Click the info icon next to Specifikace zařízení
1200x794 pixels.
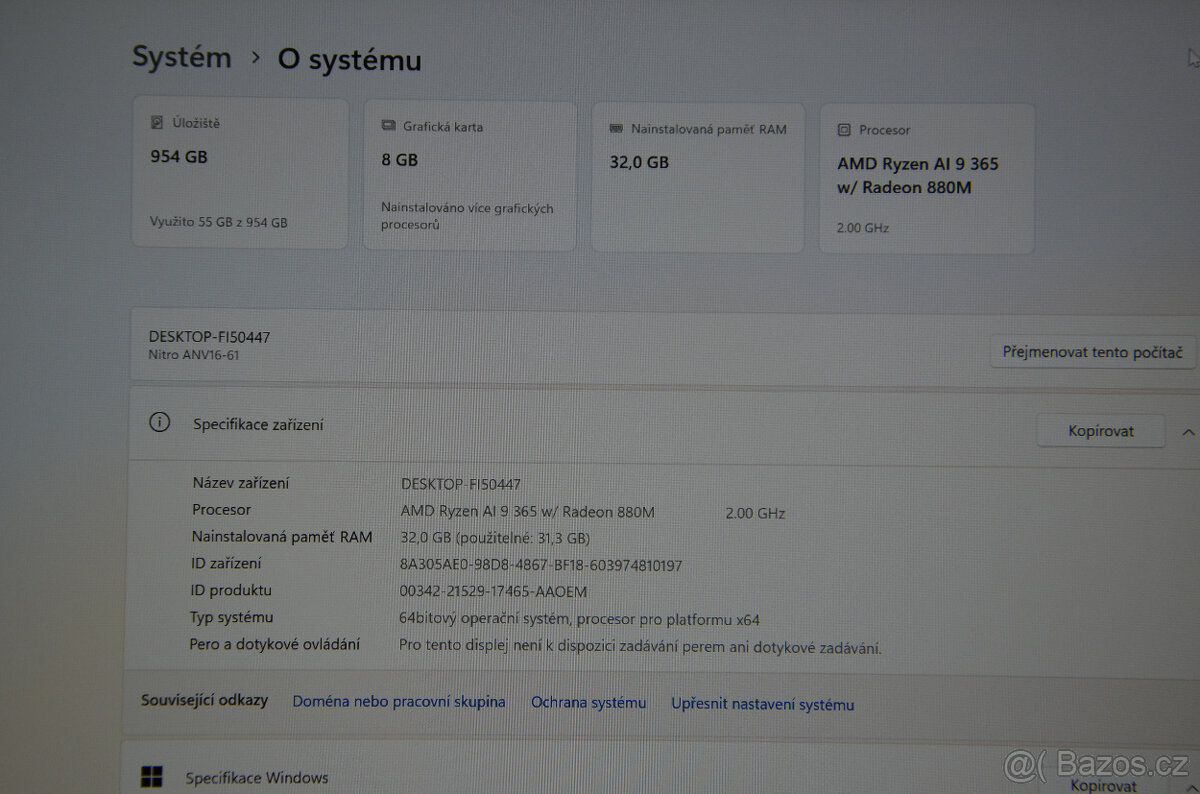pos(159,423)
